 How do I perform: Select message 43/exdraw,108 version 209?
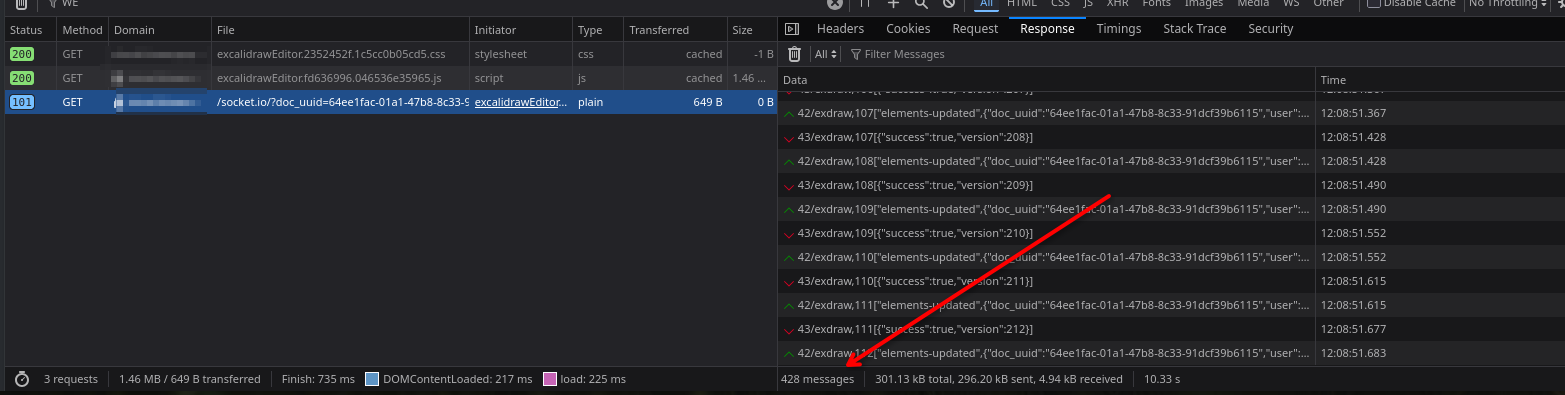click(x=1046, y=185)
